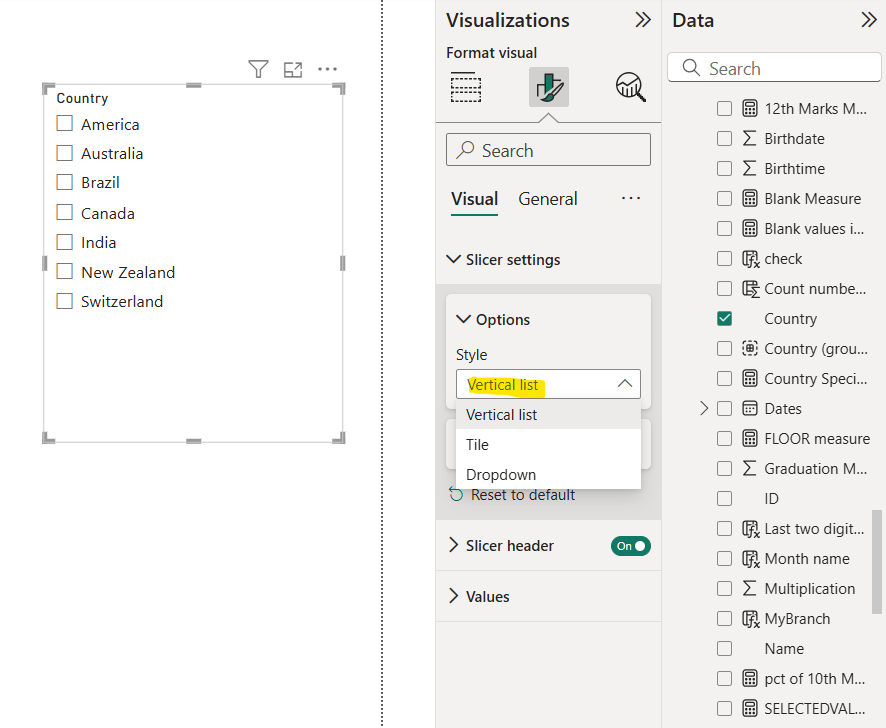Click the focus mode icon above the slicer
The height and width of the screenshot is (728, 886).
293,68
